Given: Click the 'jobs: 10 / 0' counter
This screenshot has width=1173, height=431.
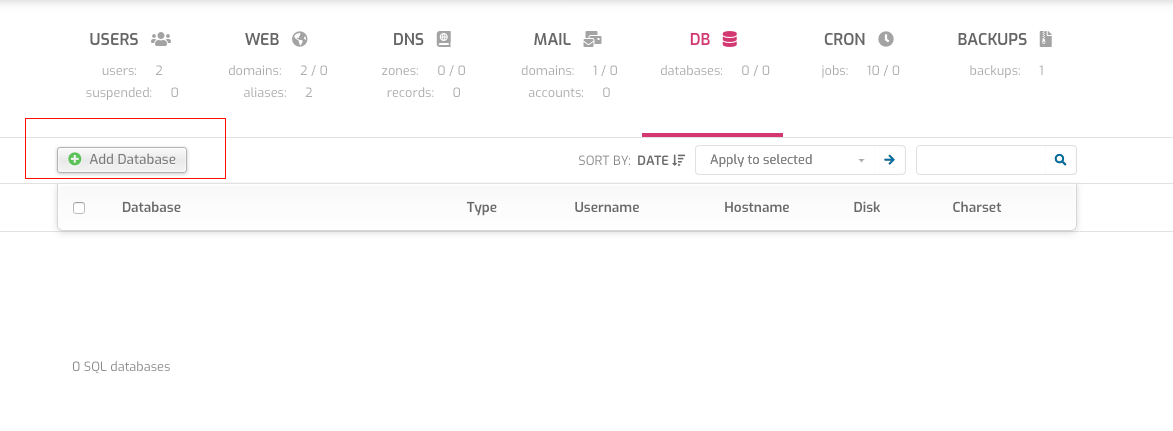Looking at the screenshot, I should tap(862, 71).
